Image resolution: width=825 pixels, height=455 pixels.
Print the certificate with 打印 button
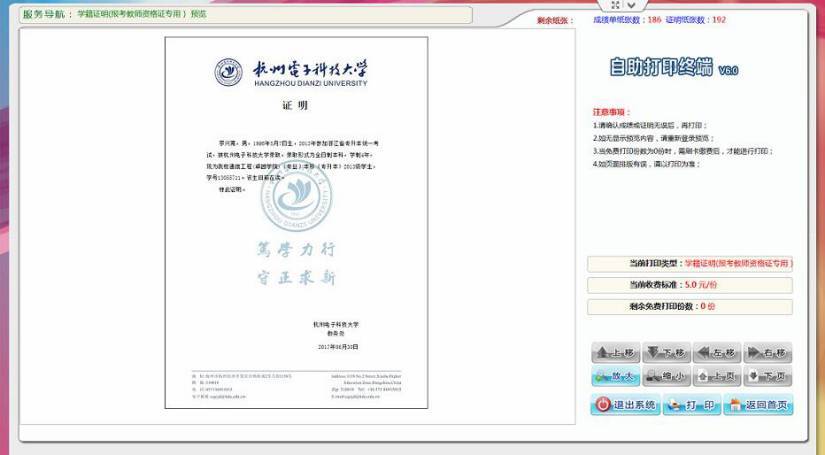(x=692, y=405)
